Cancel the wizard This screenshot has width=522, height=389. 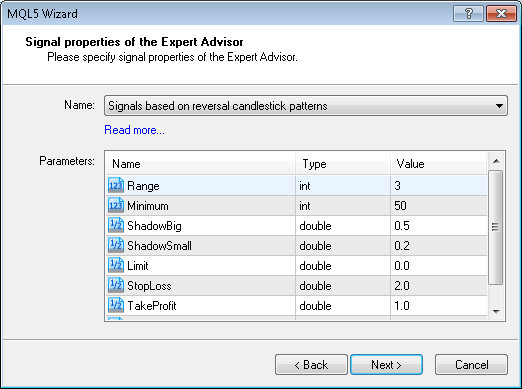(x=471, y=365)
